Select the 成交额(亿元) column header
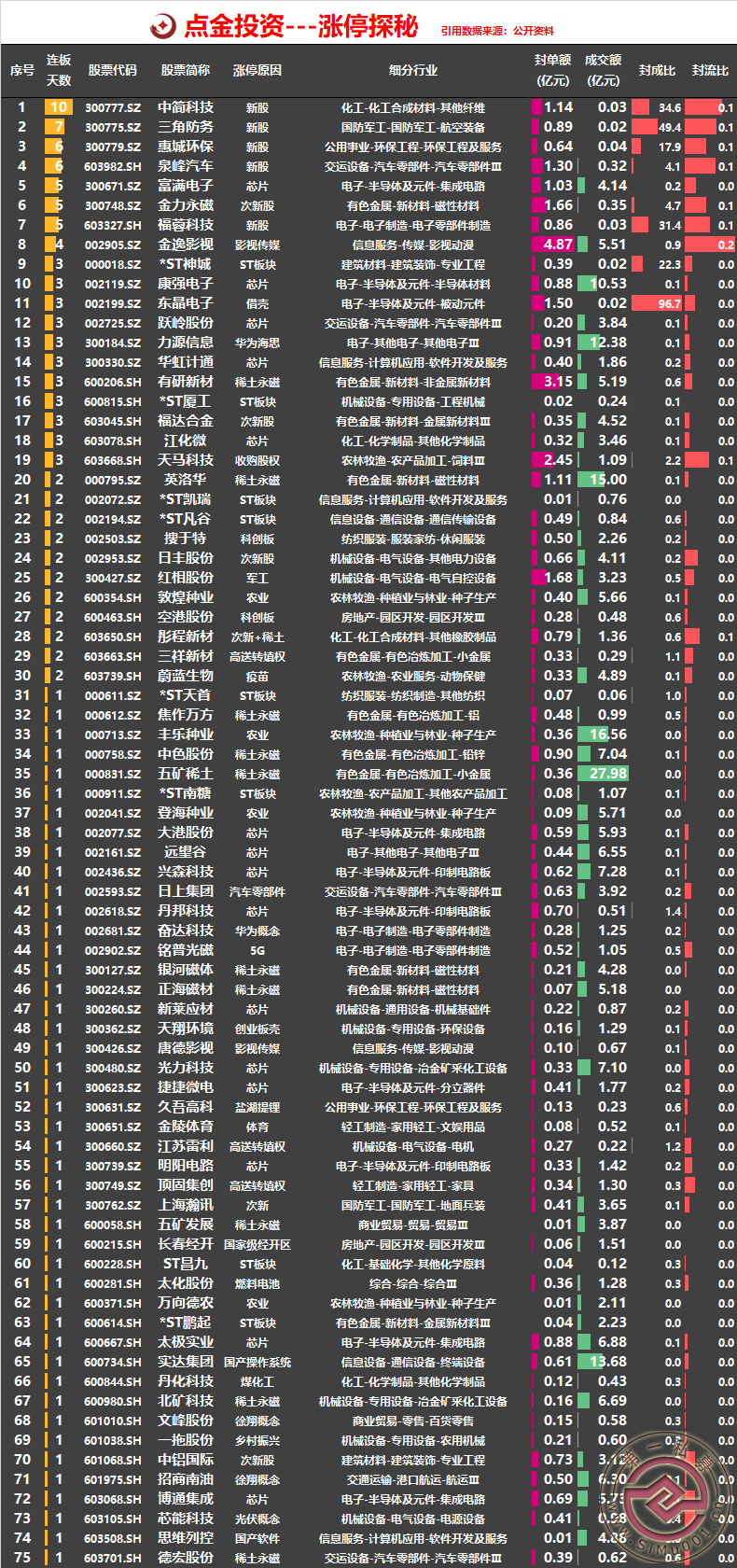Screen dimensions: 737x1568 click(604, 71)
